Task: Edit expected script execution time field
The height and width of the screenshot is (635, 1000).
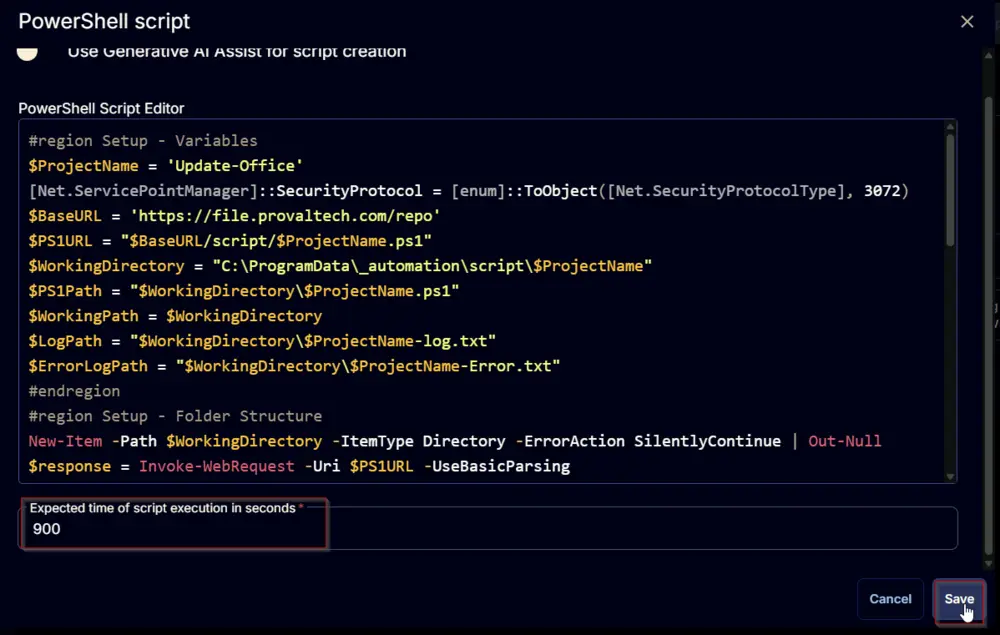Action: click(488, 529)
